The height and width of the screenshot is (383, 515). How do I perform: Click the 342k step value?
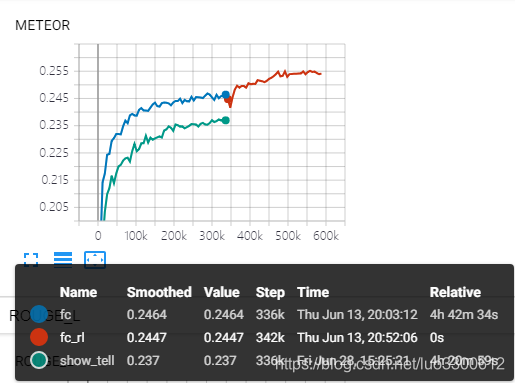pos(270,338)
